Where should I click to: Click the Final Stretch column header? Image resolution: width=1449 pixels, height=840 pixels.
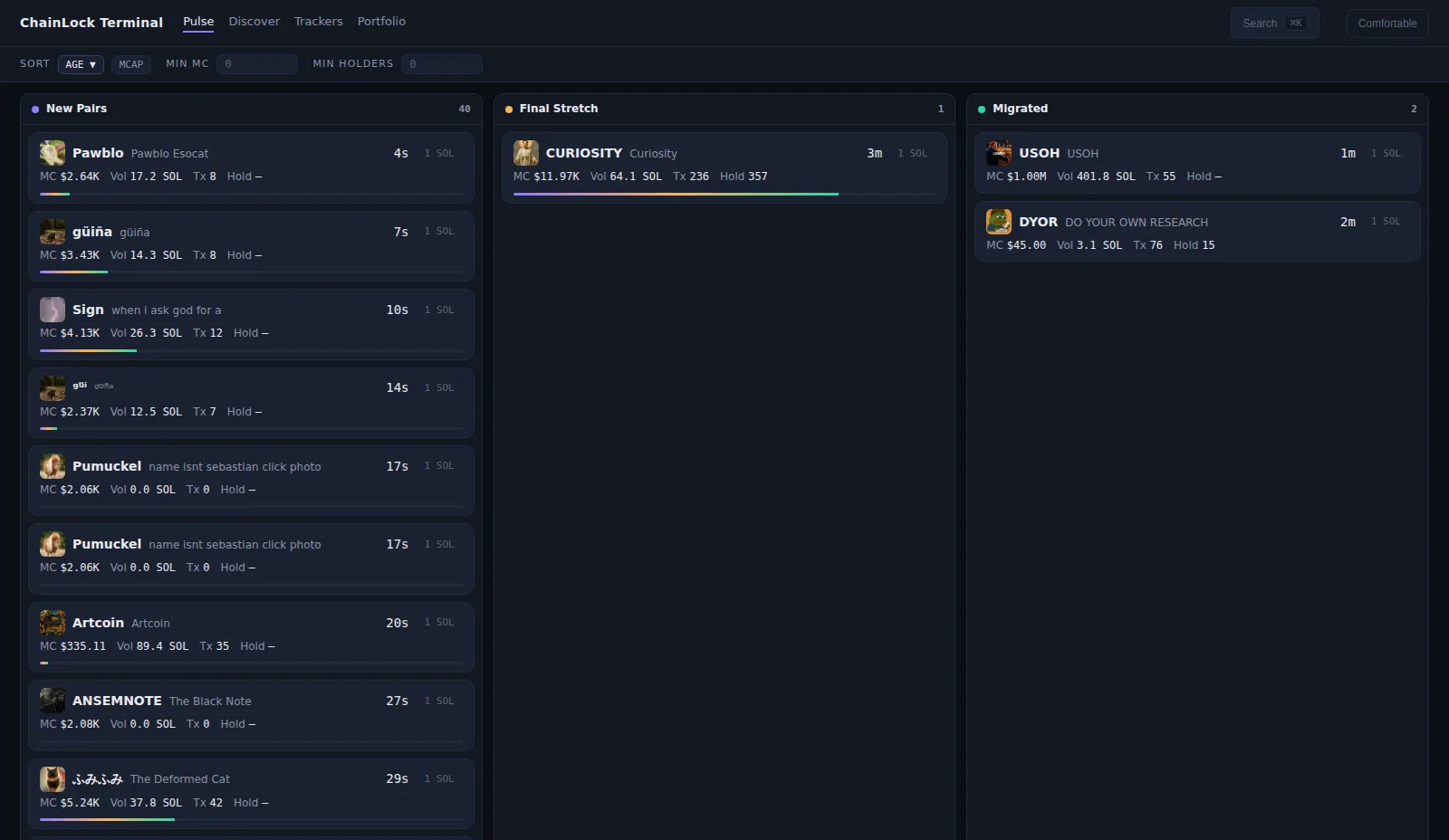coord(724,109)
